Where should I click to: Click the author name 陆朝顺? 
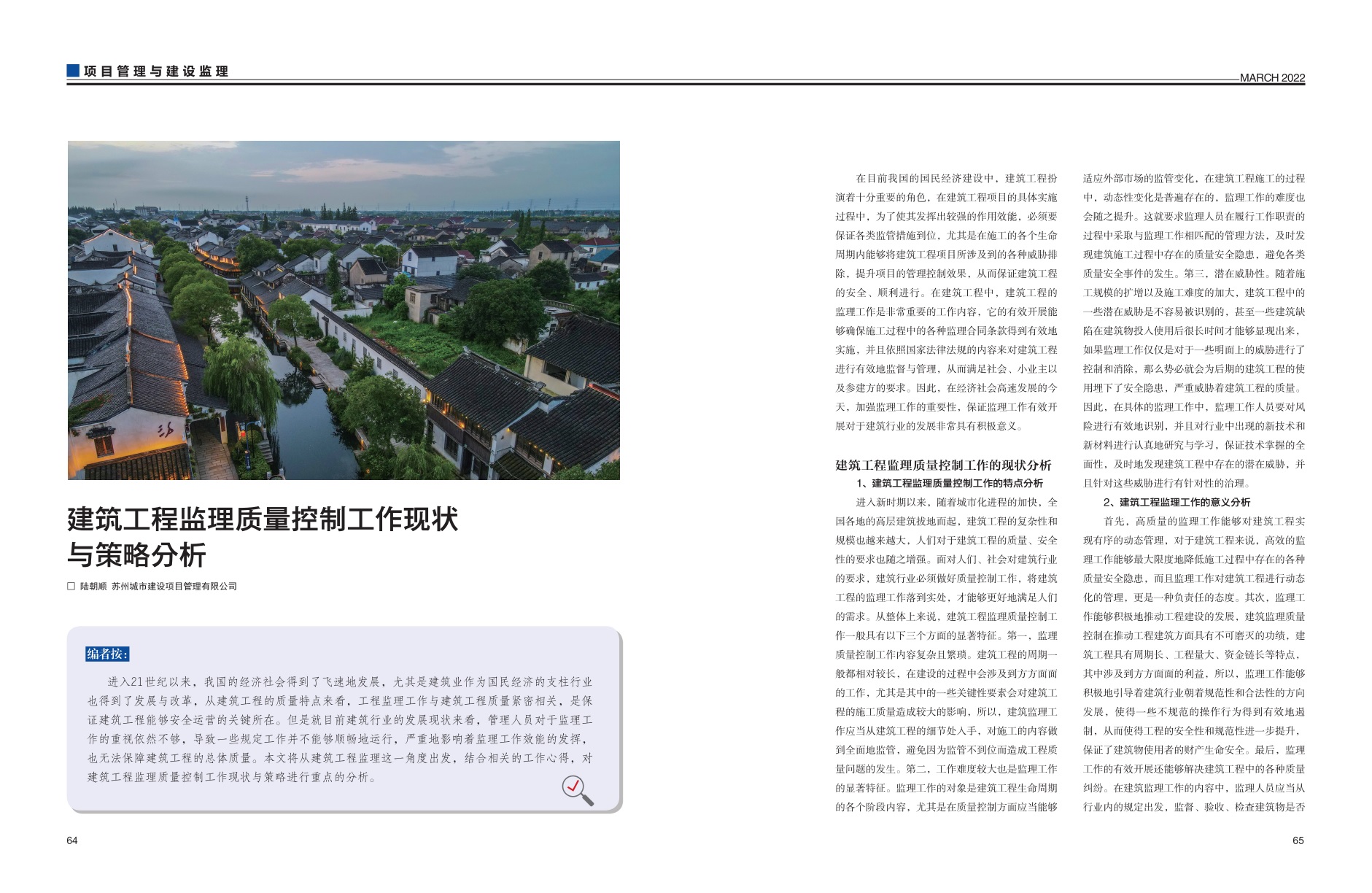coord(93,587)
